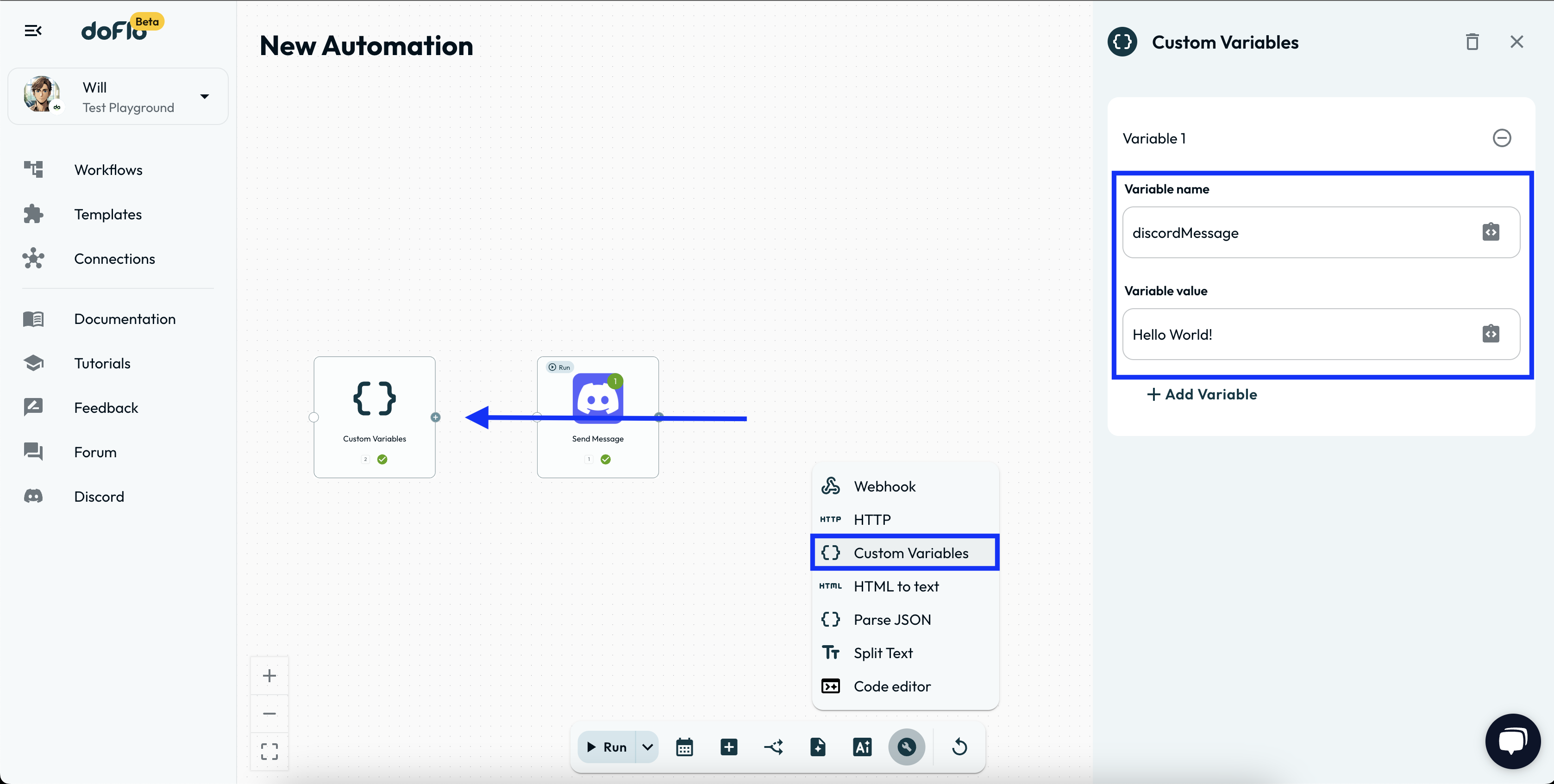Screen dimensions: 1554x784
Task: Click the fit-to-screen canvas icon
Action: coord(269,752)
